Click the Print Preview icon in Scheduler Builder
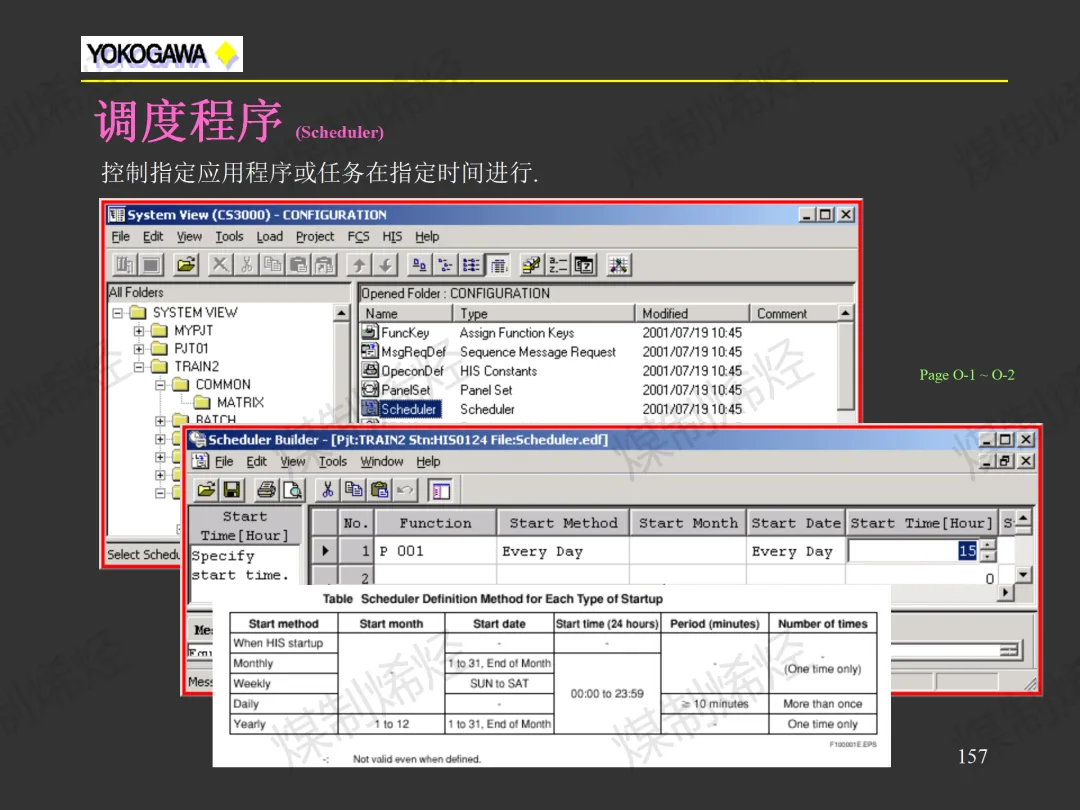 pyautogui.click(x=293, y=490)
